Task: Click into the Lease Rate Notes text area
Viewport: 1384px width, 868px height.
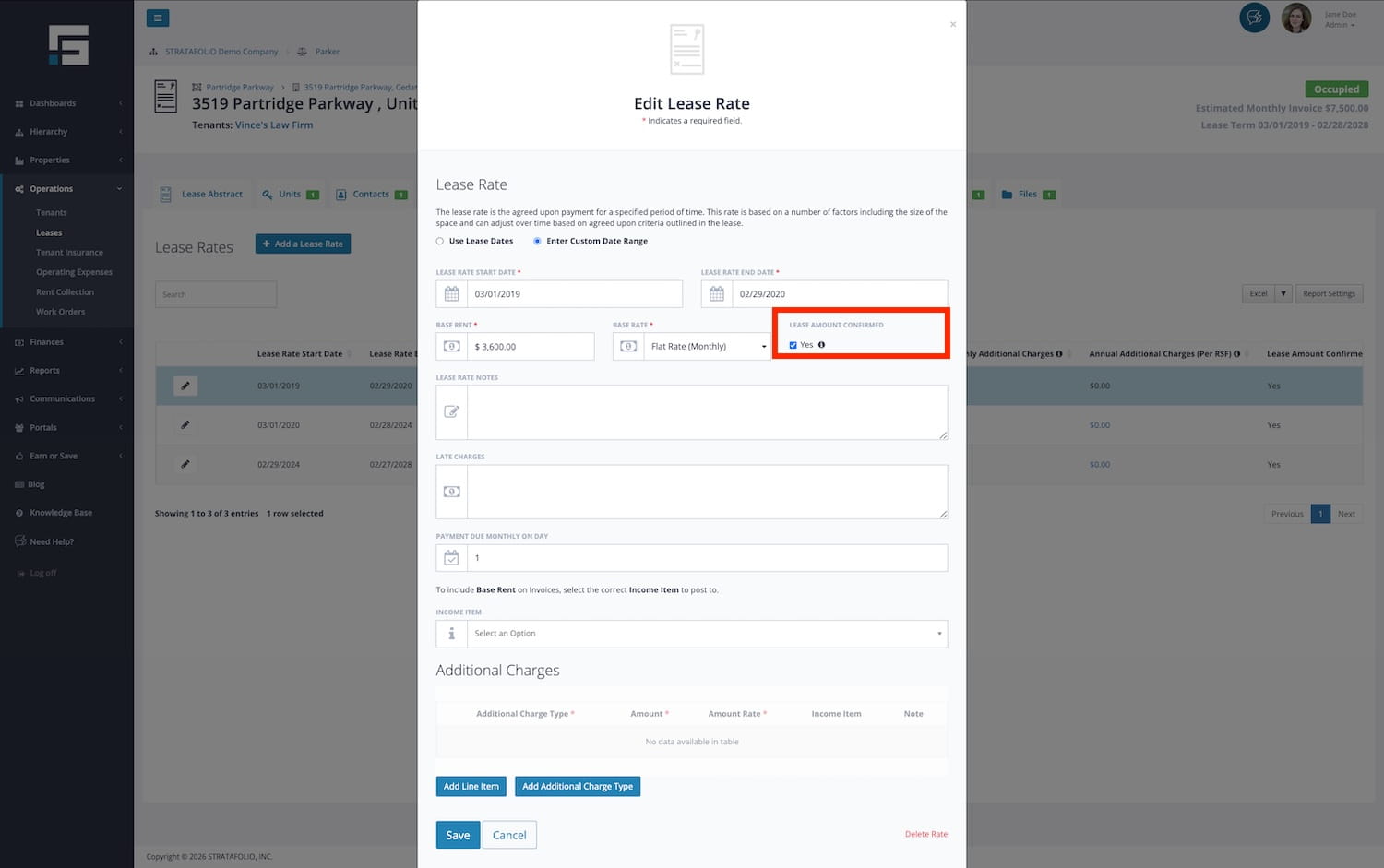Action: click(707, 412)
